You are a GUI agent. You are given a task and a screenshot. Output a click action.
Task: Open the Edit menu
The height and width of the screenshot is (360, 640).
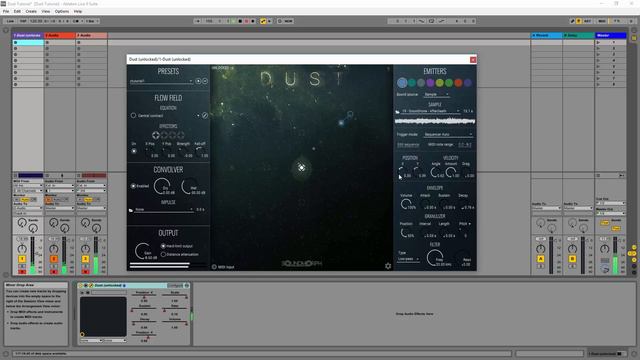click(17, 11)
